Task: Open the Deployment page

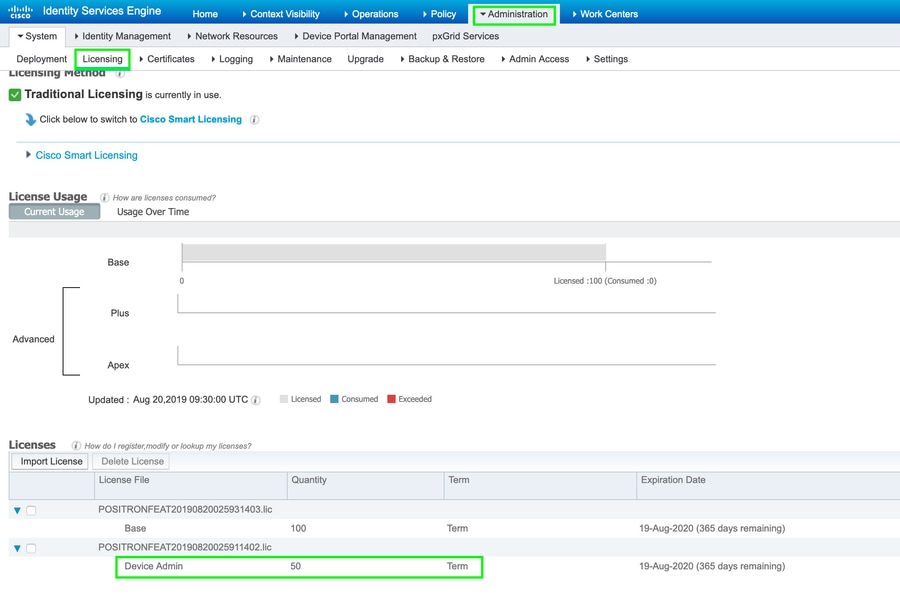Action: pos(41,59)
